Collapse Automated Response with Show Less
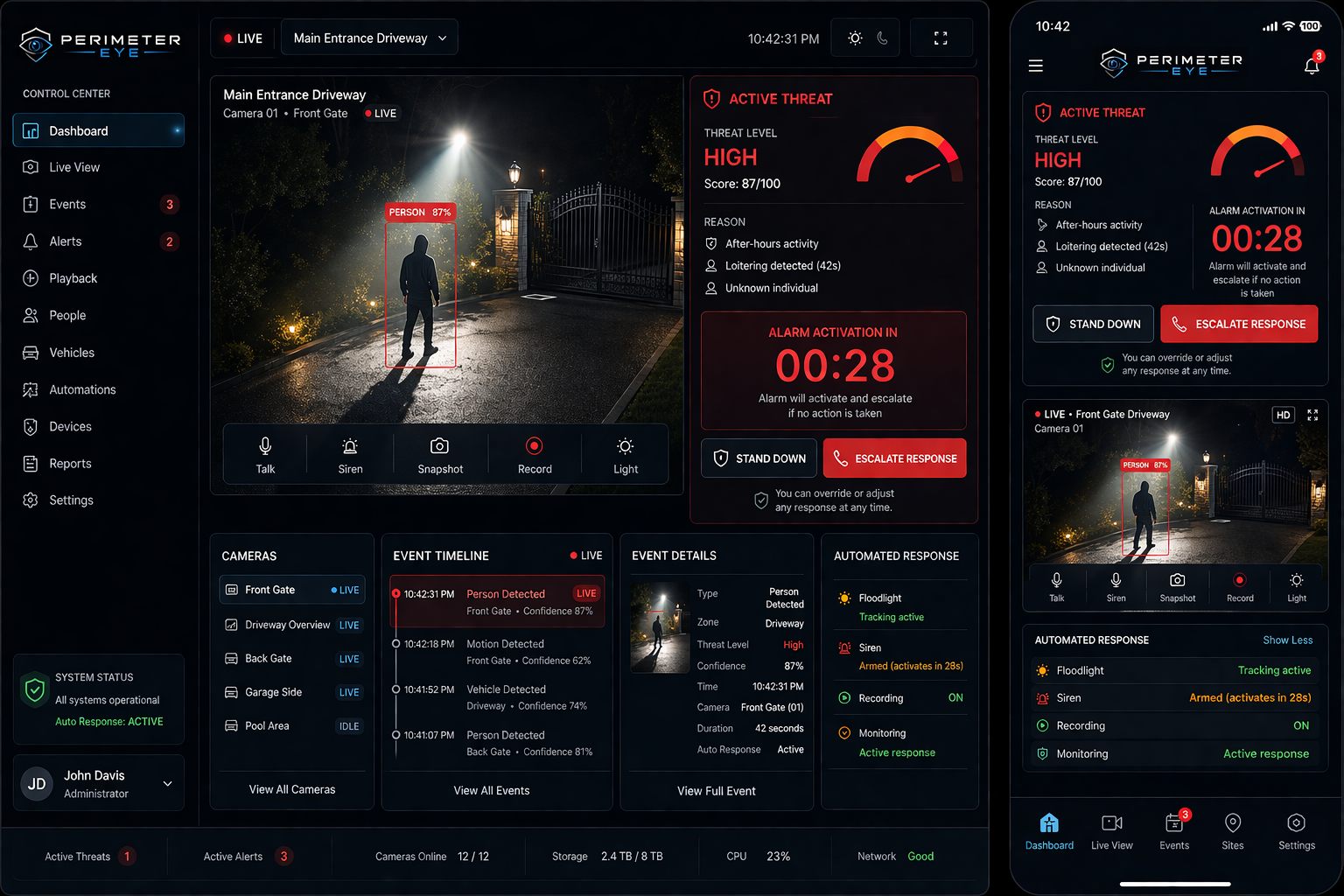This screenshot has height=896, width=1344. pos(1287,640)
